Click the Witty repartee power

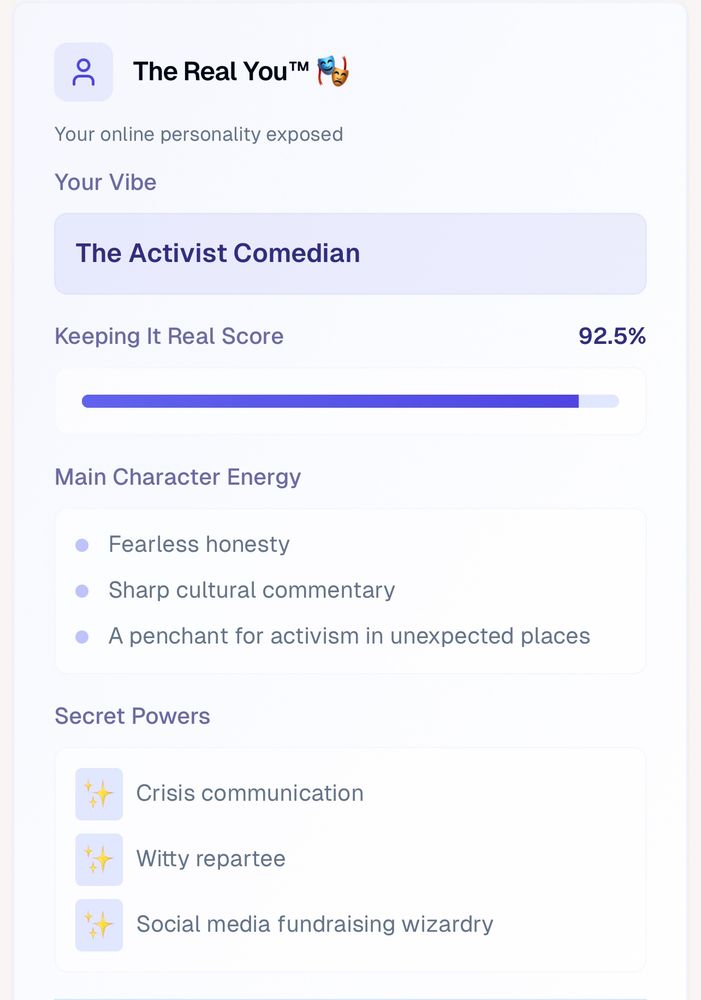click(211, 859)
